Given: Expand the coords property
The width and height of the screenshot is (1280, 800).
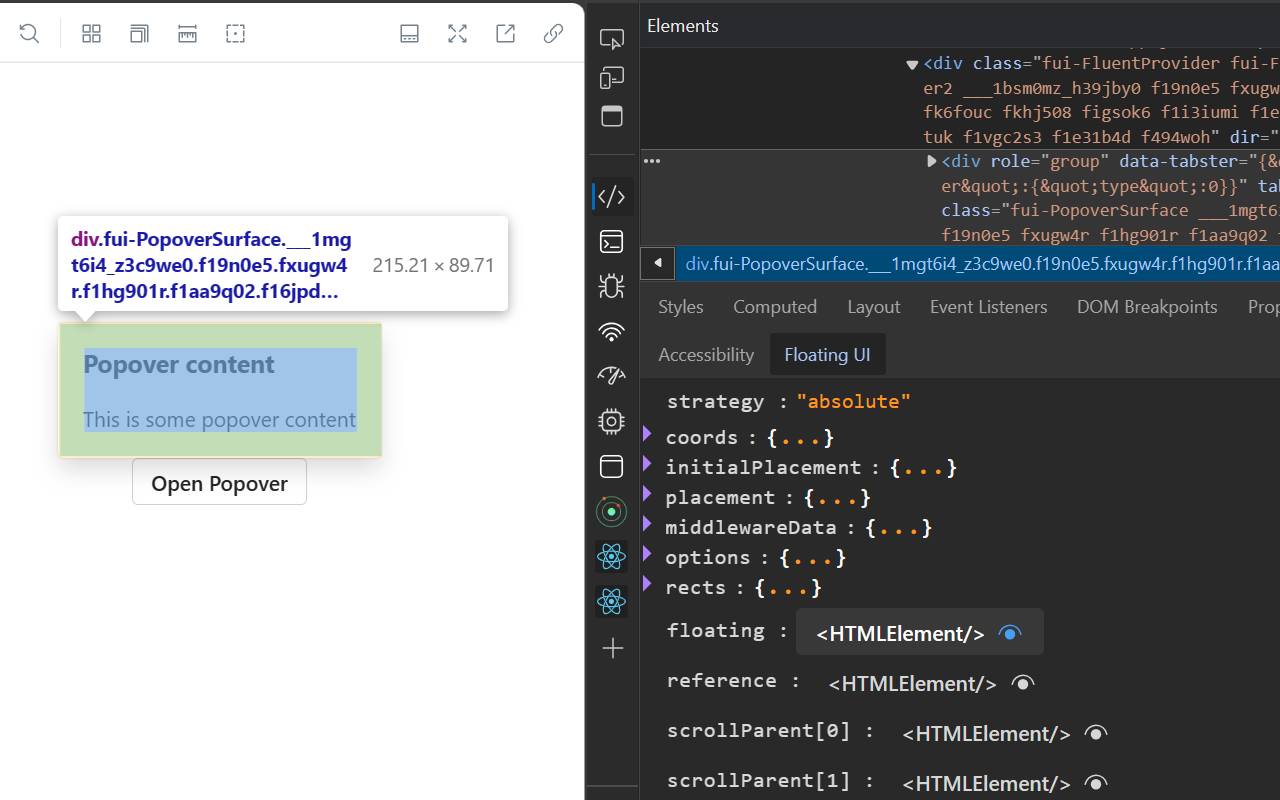Looking at the screenshot, I should click(647, 434).
